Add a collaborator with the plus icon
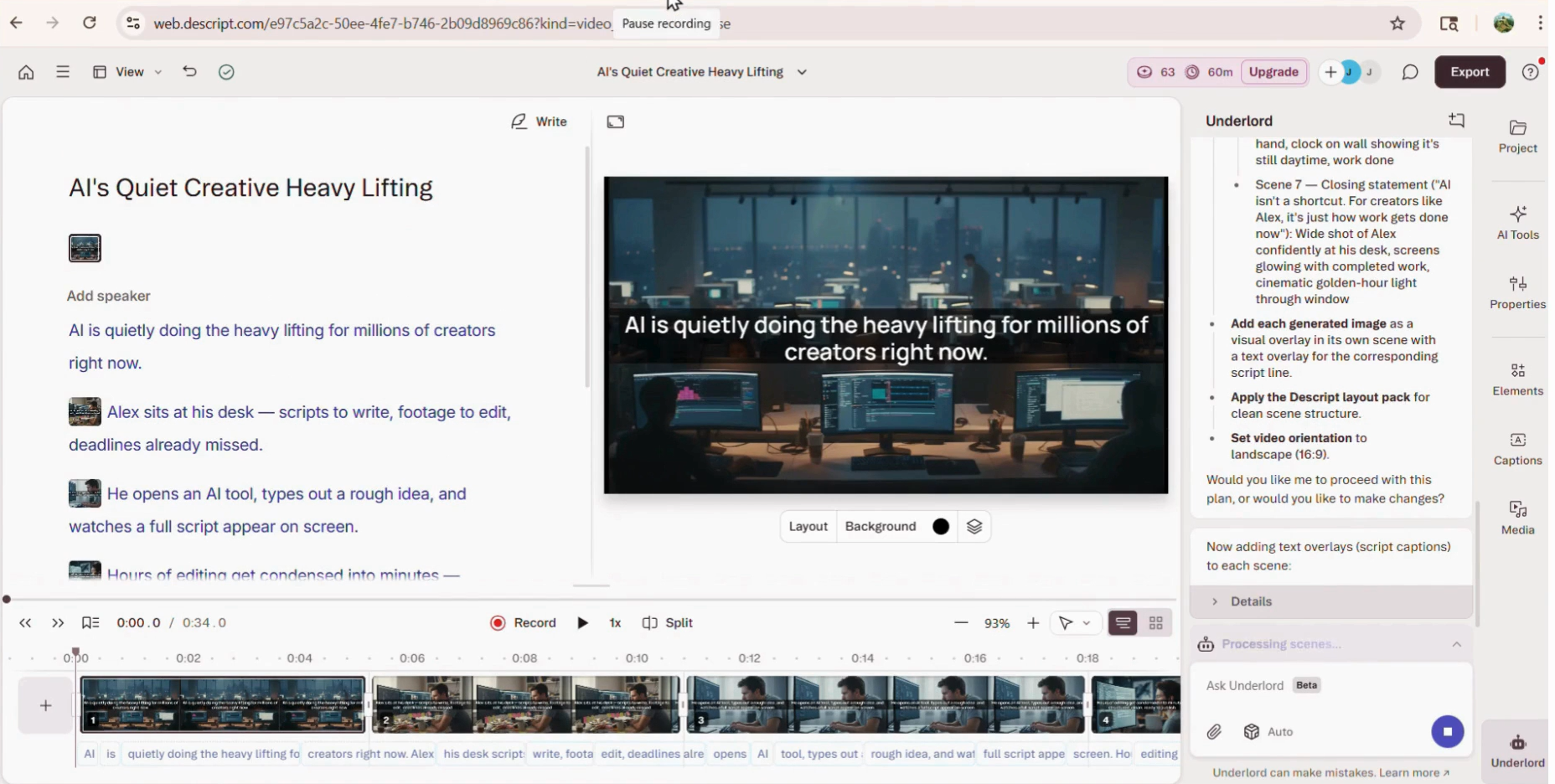Screen dimensions: 1555x784 1330,72
